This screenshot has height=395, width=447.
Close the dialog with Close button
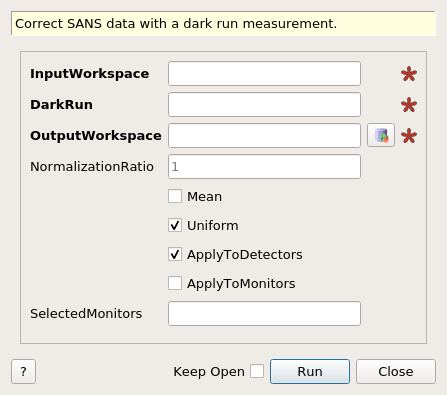click(396, 371)
